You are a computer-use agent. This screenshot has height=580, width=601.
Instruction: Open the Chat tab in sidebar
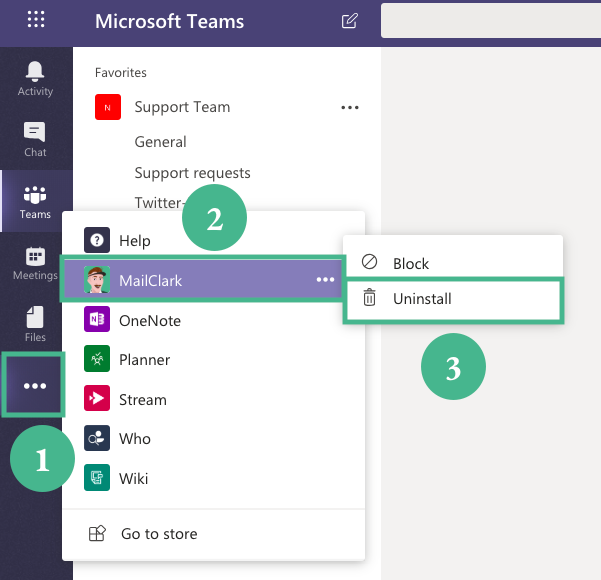[35, 140]
